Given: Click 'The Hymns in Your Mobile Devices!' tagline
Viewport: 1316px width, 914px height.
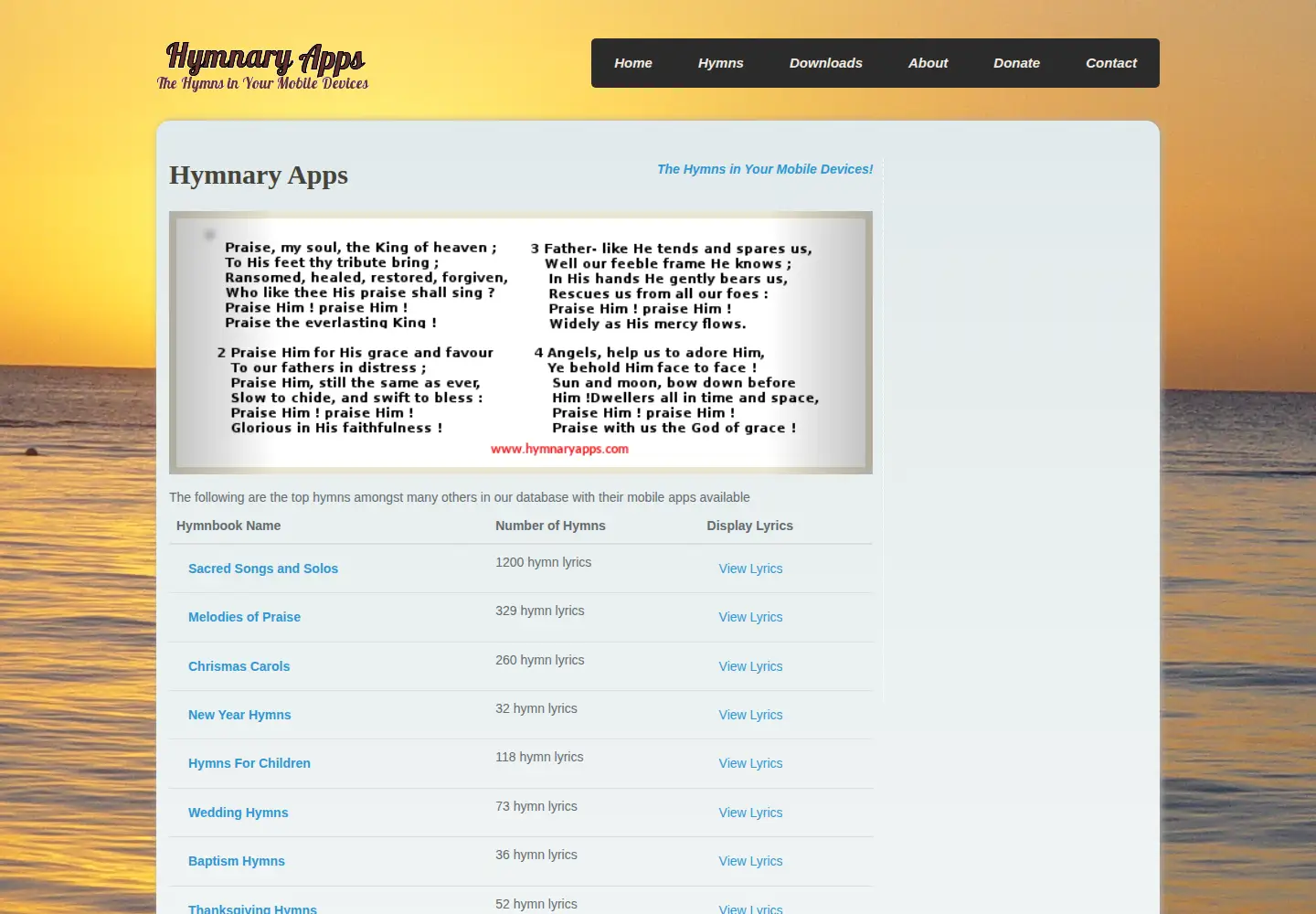Looking at the screenshot, I should pos(765,169).
